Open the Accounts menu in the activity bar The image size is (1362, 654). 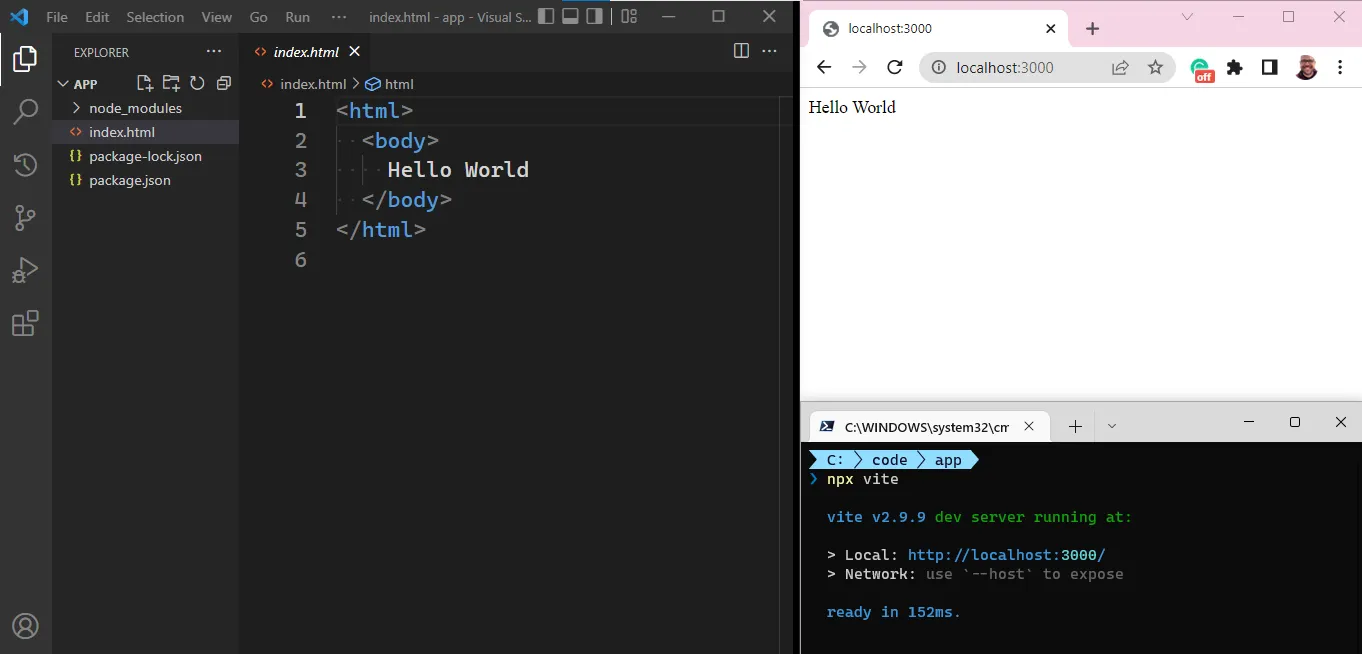[25, 626]
